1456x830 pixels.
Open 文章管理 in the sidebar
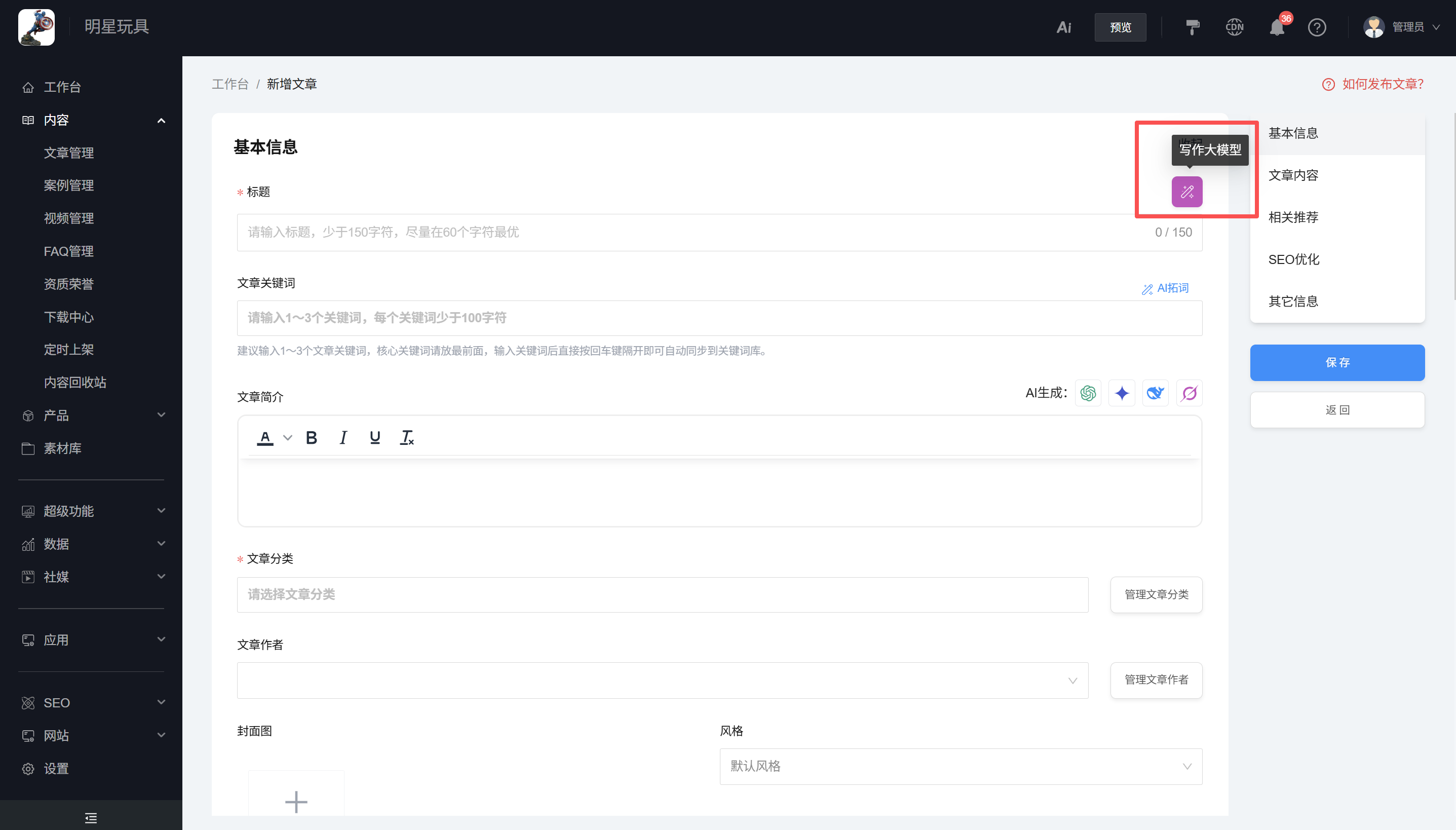coord(69,153)
